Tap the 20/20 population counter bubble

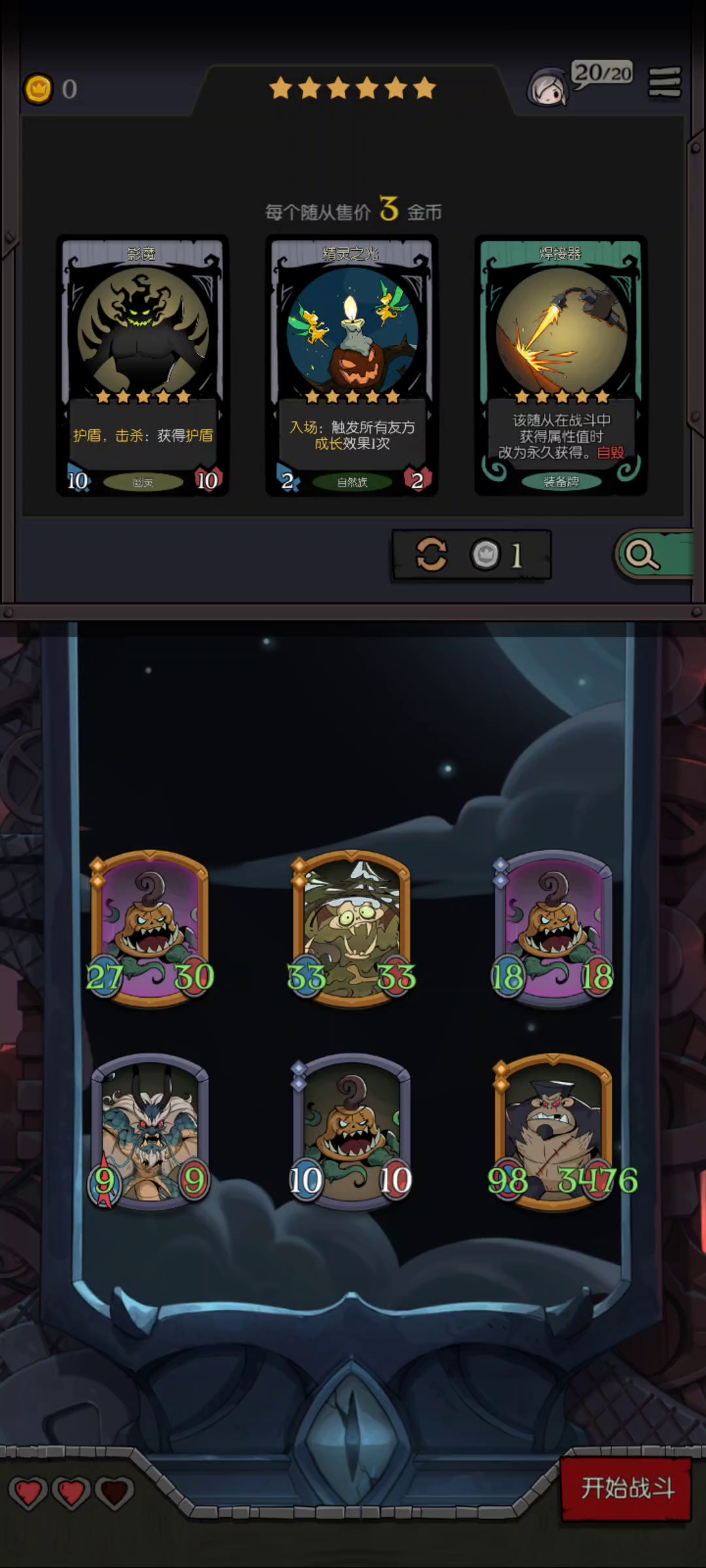603,73
